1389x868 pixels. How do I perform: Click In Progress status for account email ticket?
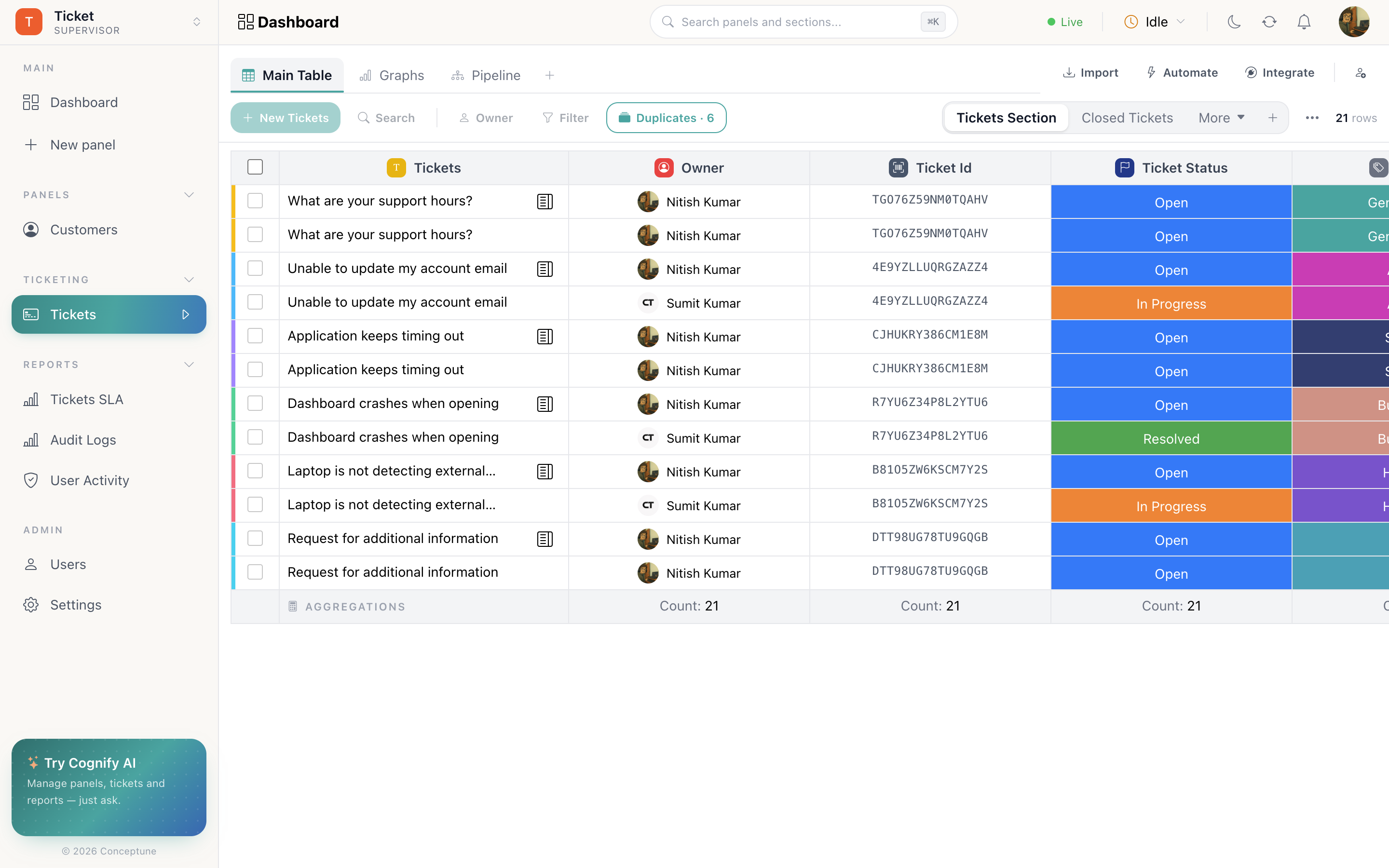1171,303
